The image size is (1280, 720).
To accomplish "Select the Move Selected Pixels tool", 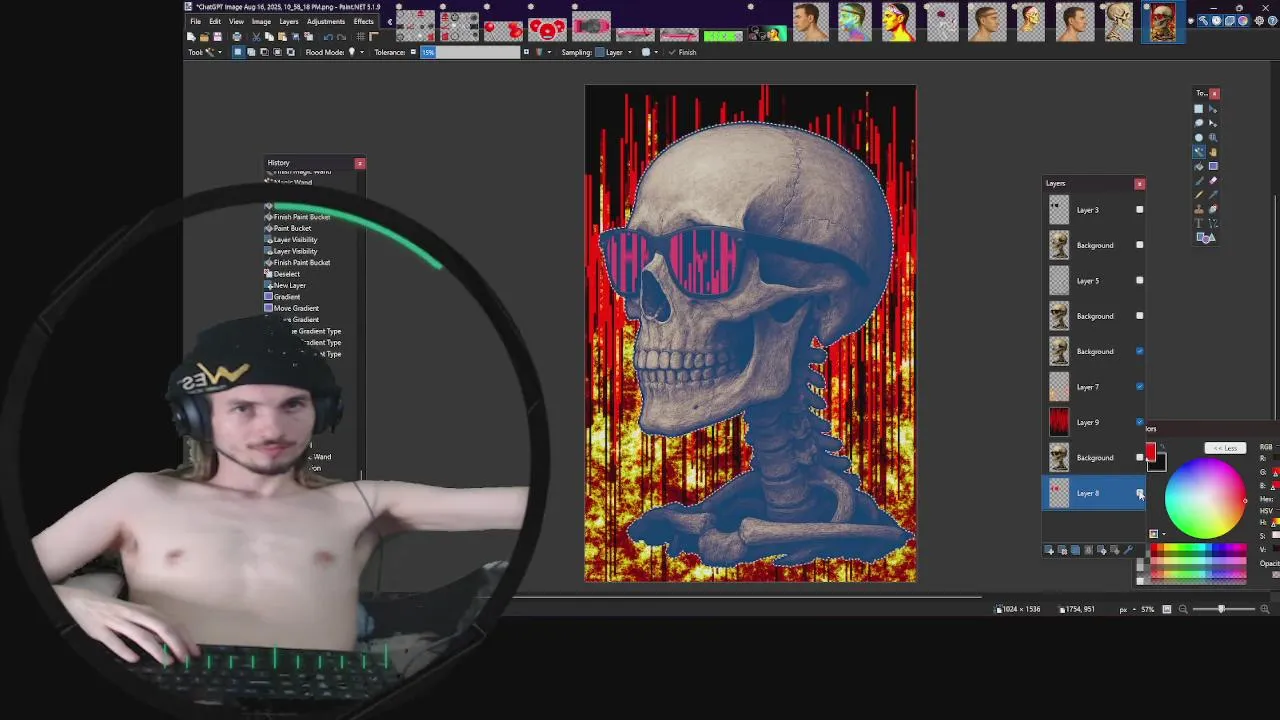I will pos(1213,109).
